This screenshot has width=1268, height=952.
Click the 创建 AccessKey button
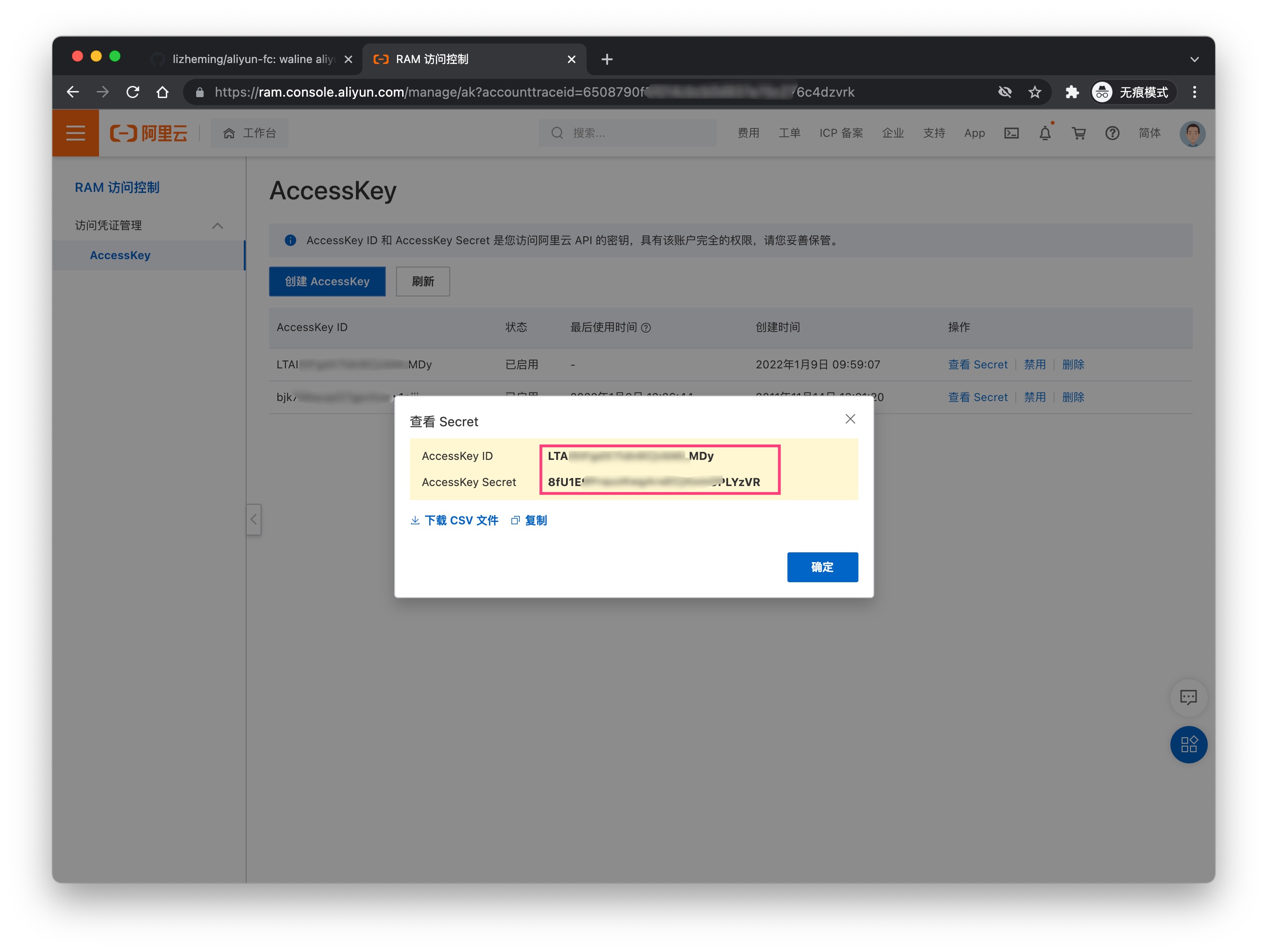tap(327, 282)
